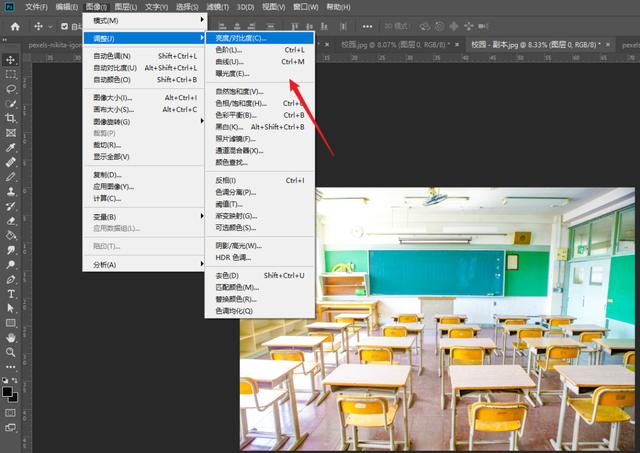The image size is (640, 453).
Task: Open the 帮助(H) menu
Action: tap(338, 7)
